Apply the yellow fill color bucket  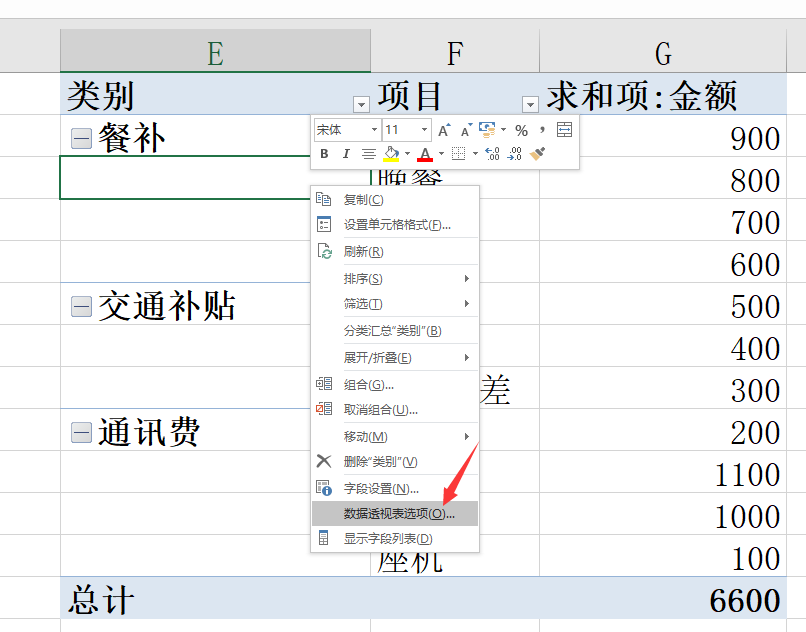391,154
